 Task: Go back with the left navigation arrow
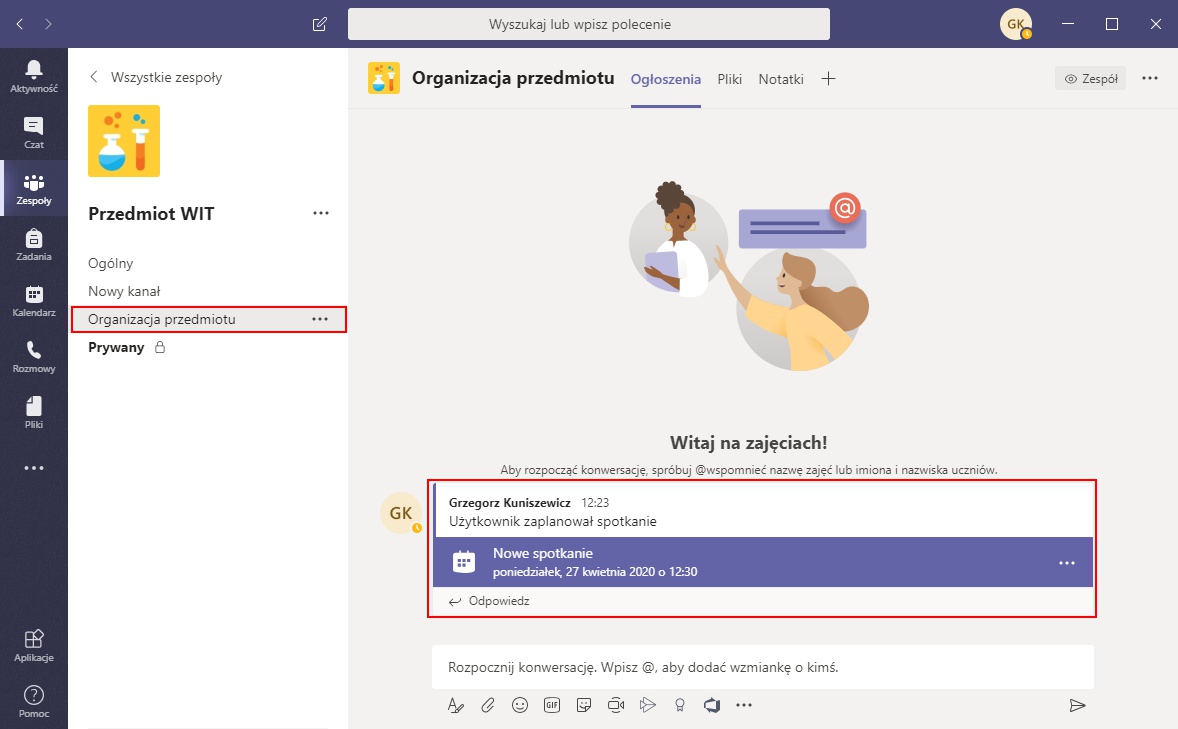pos(20,24)
